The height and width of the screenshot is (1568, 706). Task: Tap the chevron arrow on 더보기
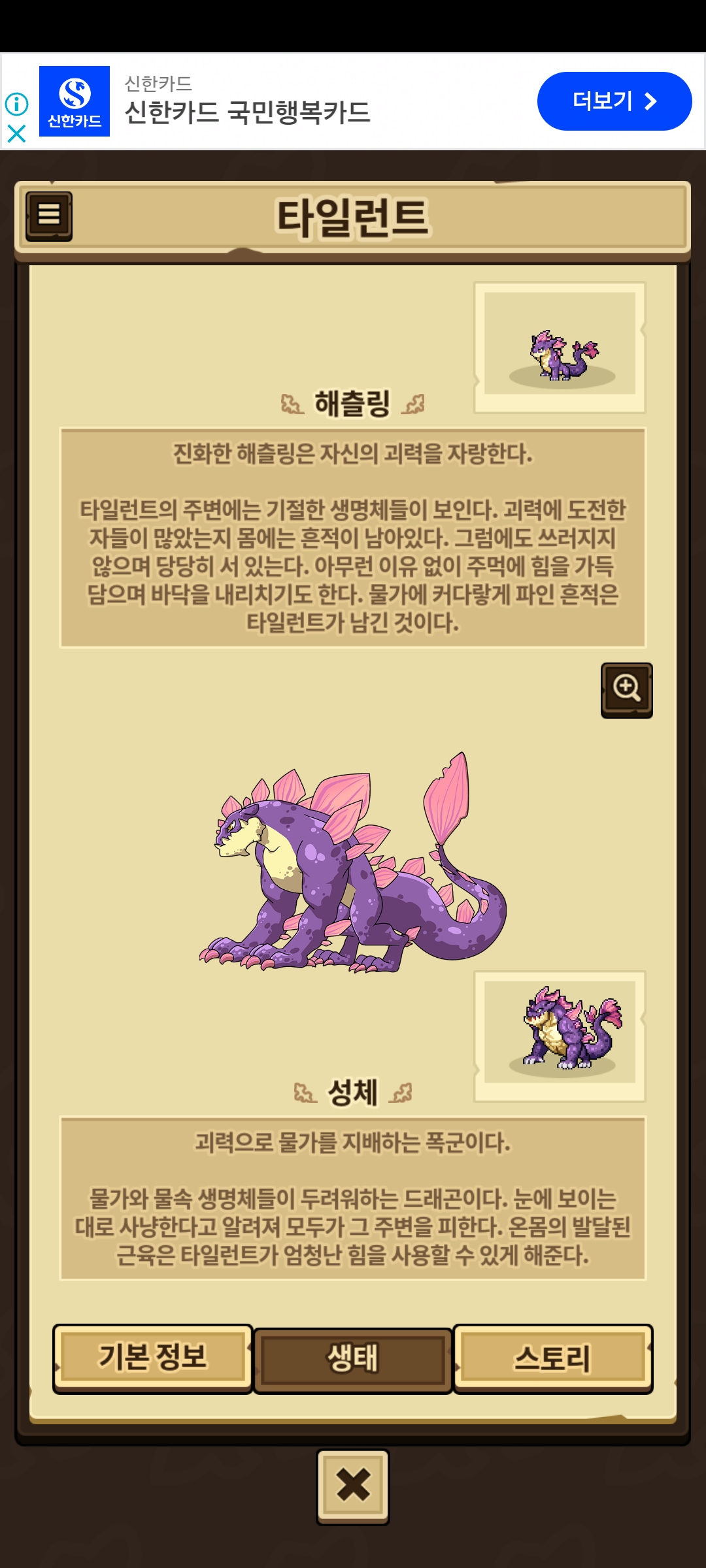tap(650, 101)
